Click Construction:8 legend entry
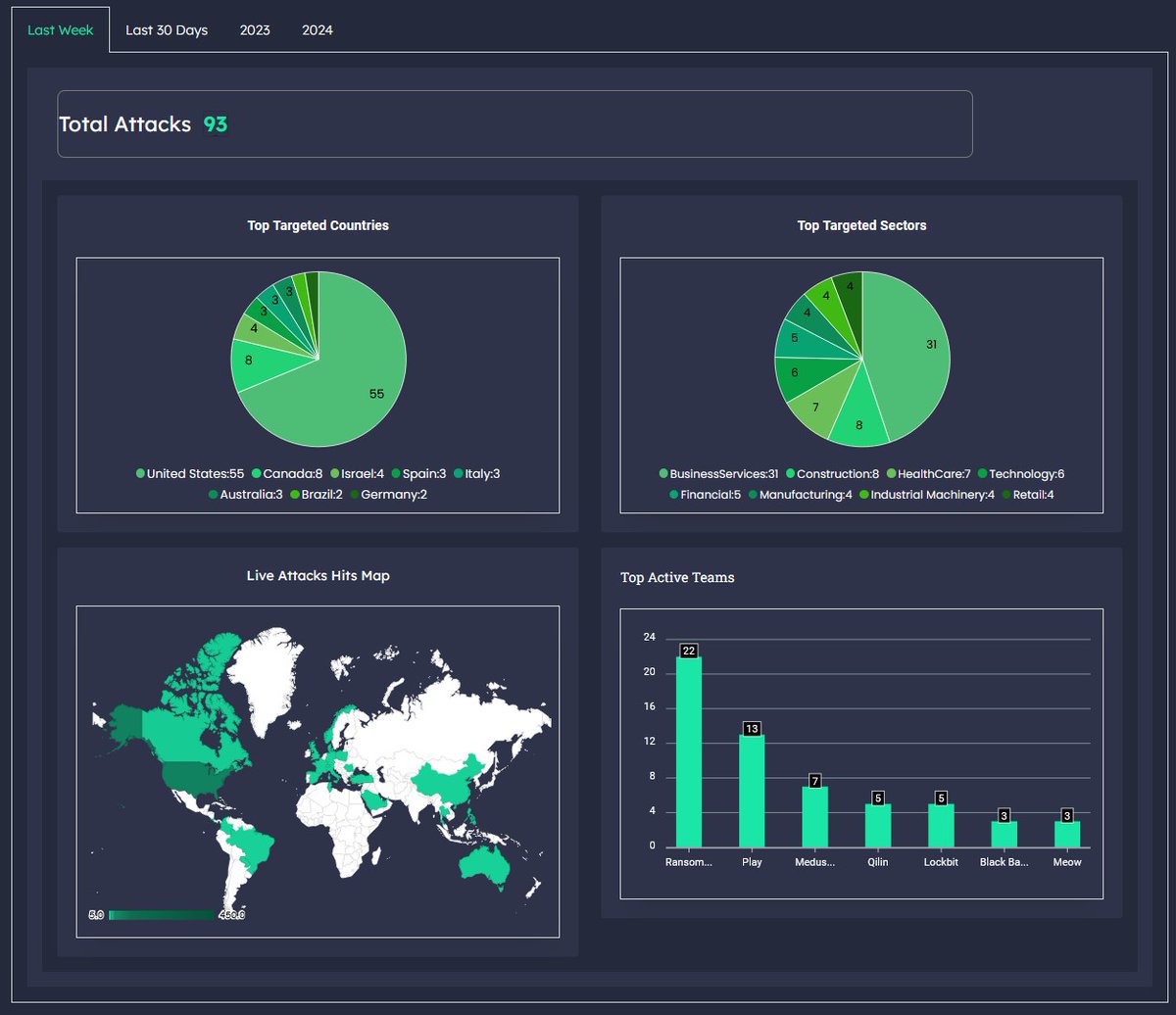 point(832,474)
